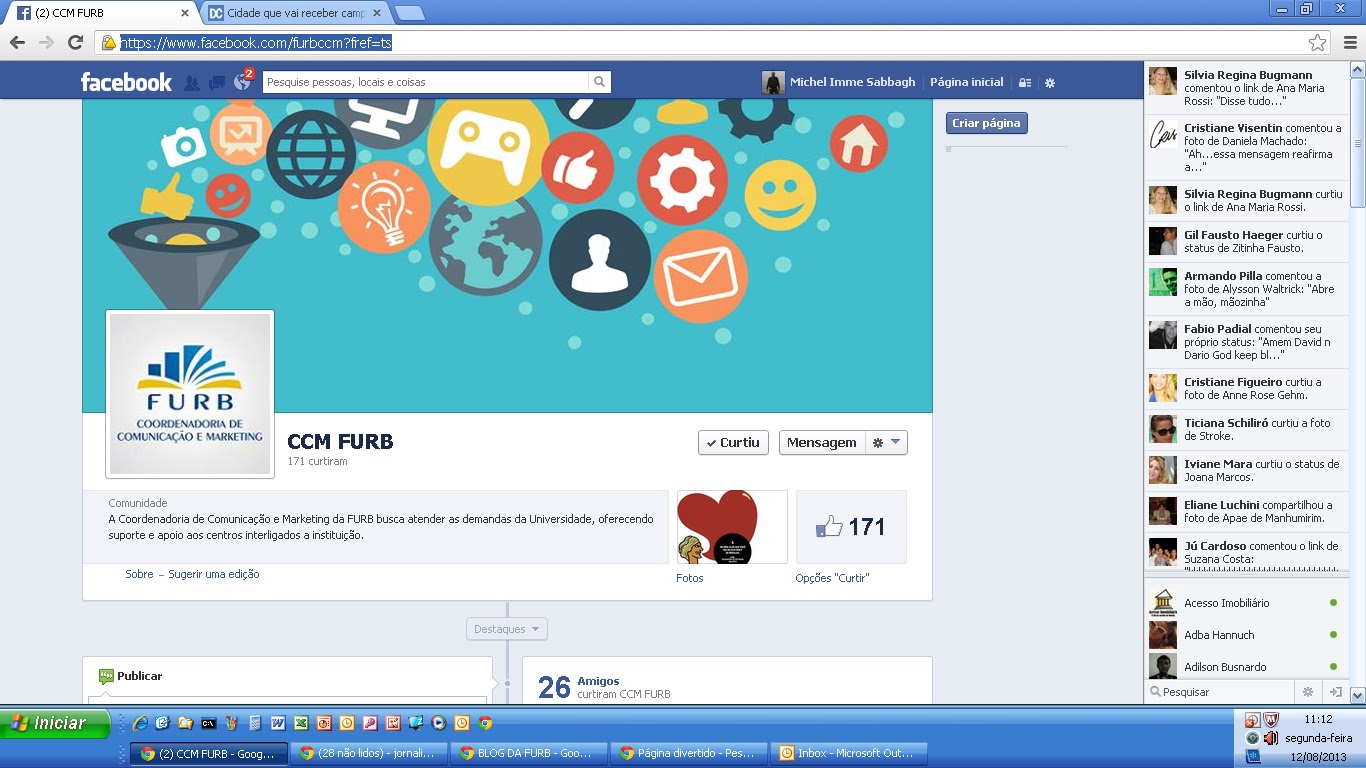Viewport: 1366px width, 768px height.
Task: Click Michel Imme Sabbagh profile picture
Action: pos(773,82)
